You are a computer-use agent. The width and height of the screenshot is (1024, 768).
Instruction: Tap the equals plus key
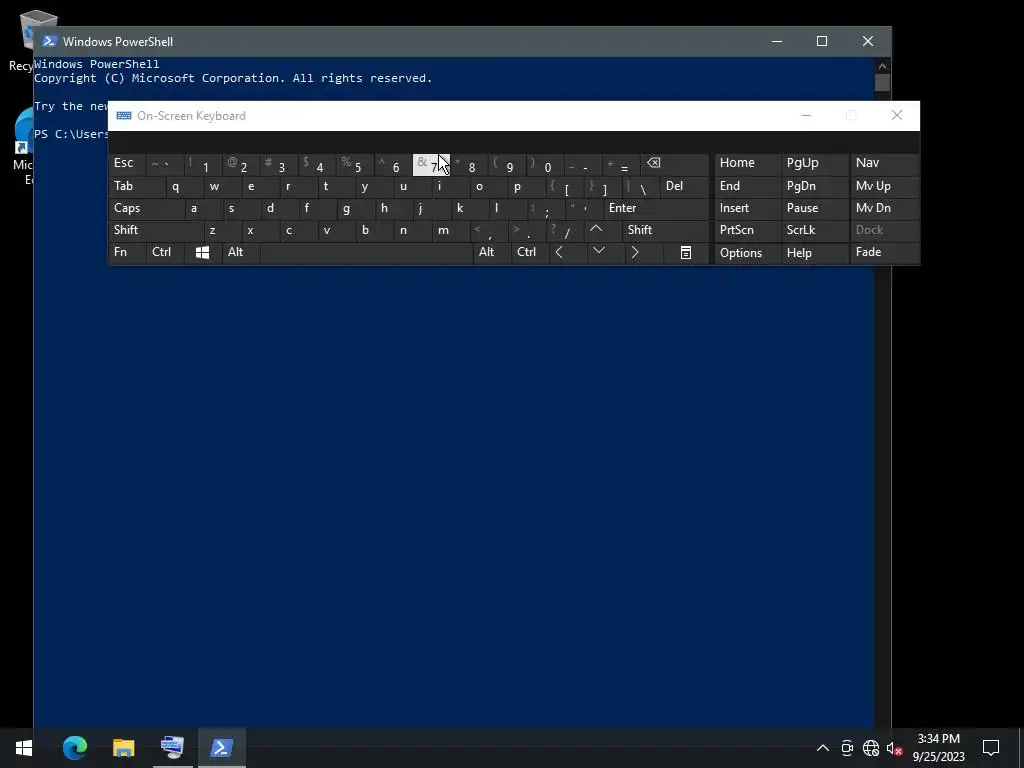click(x=622, y=164)
